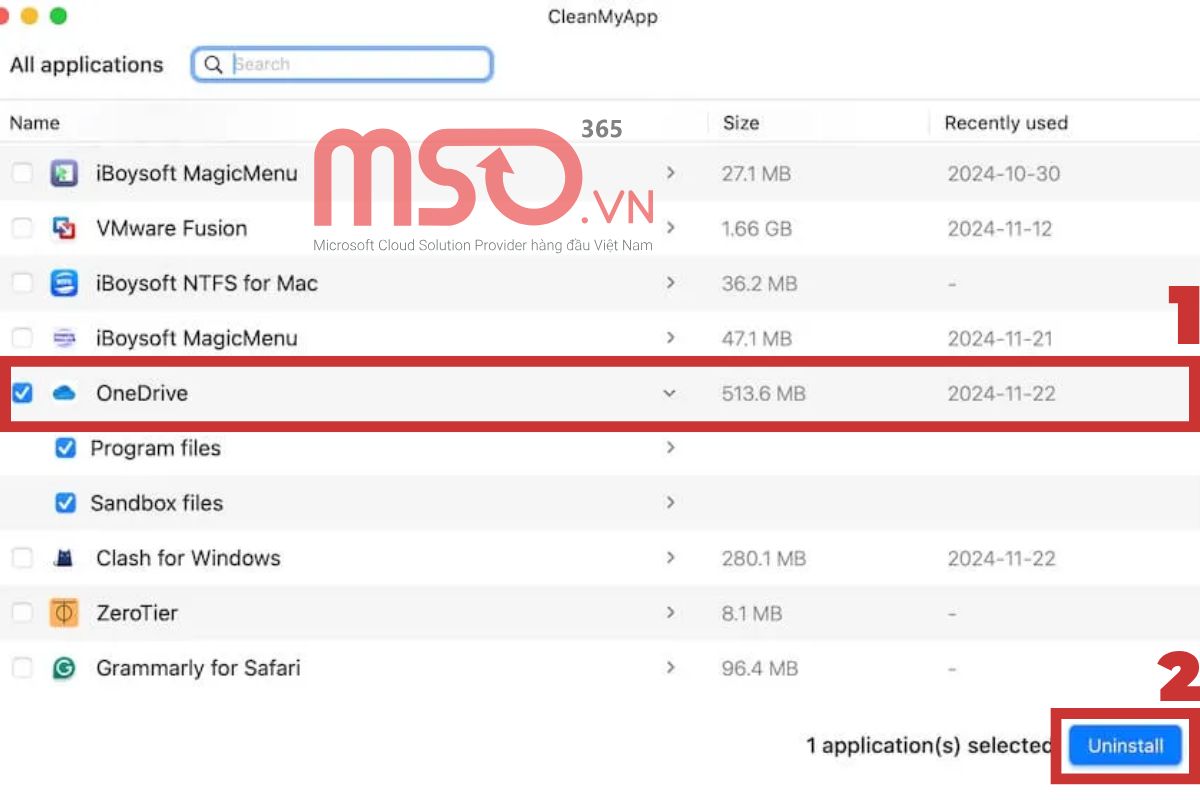Expand the Sandbox files chevron
The width and height of the screenshot is (1200, 800).
(x=670, y=502)
